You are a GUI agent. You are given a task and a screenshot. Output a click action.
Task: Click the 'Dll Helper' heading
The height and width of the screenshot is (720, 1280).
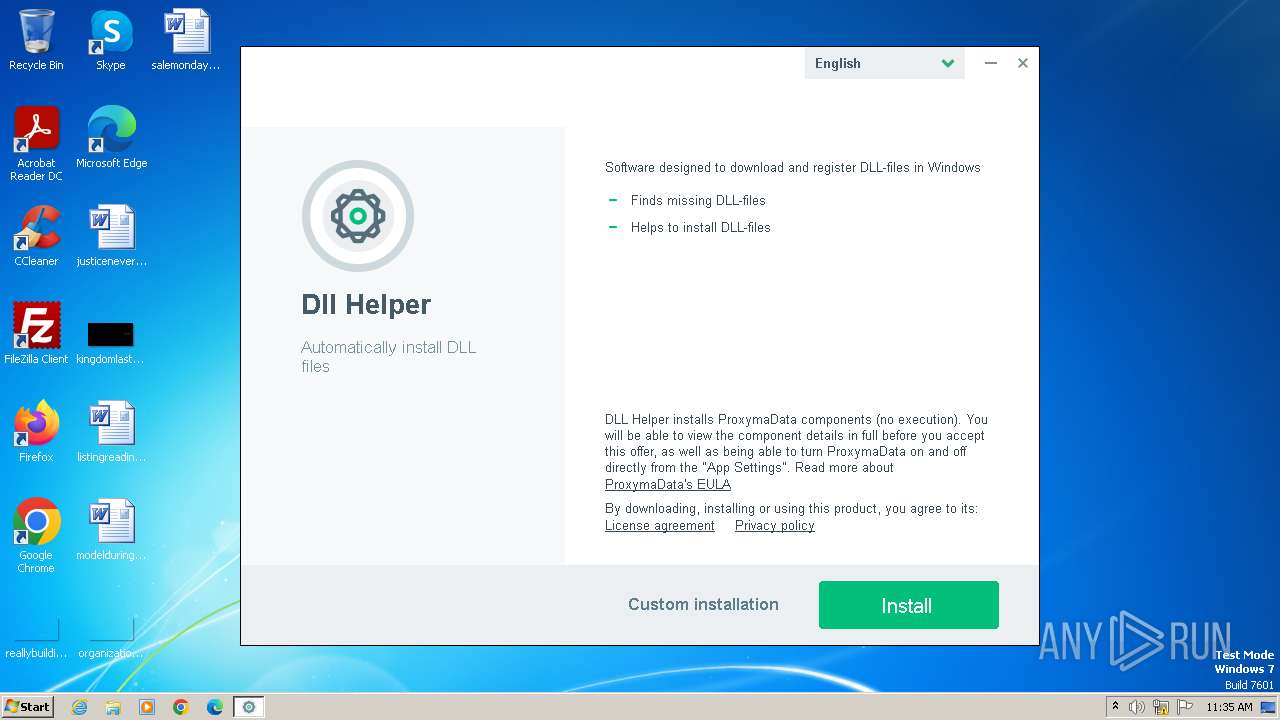(x=366, y=305)
